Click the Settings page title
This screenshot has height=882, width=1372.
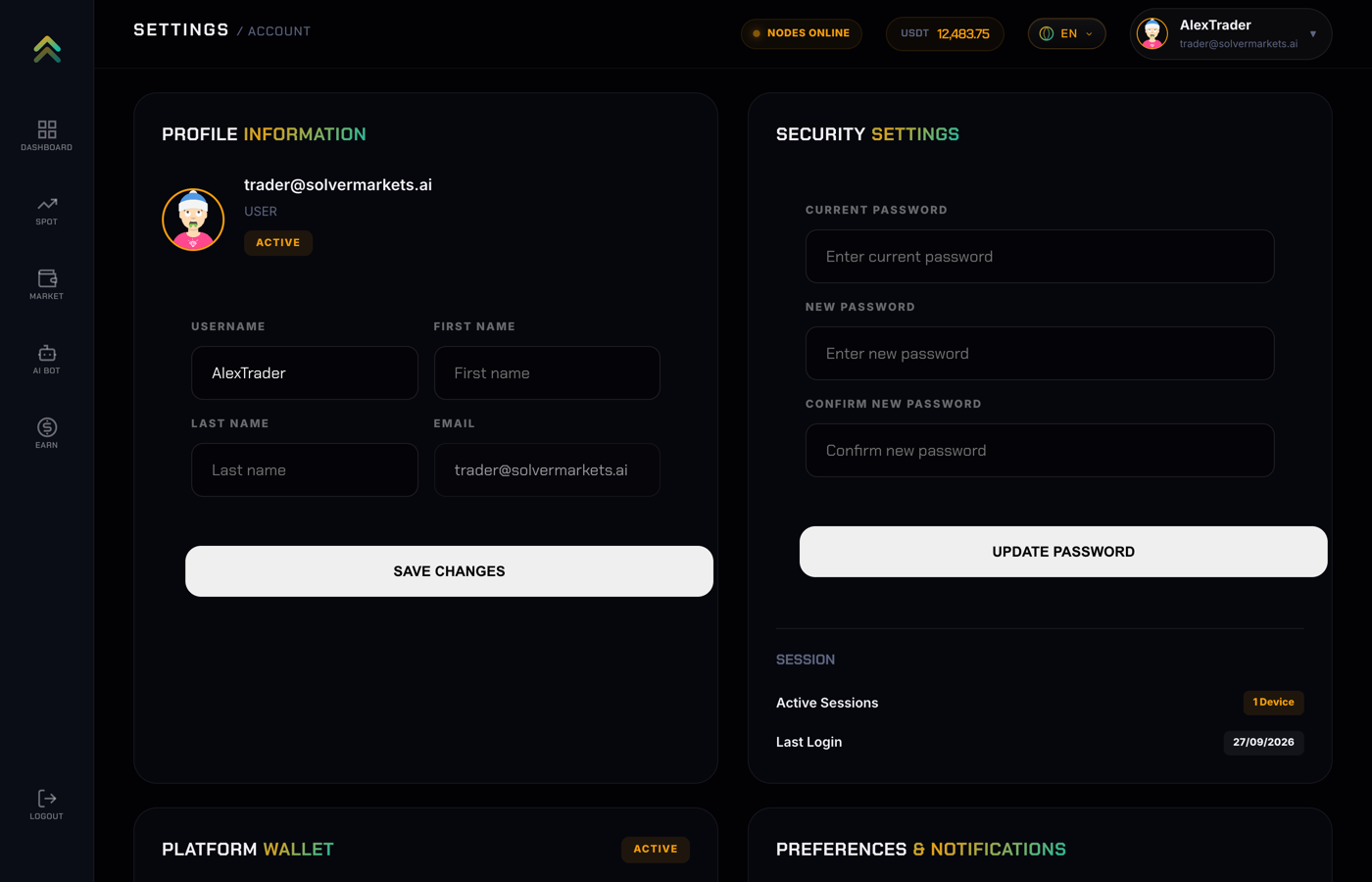181,30
